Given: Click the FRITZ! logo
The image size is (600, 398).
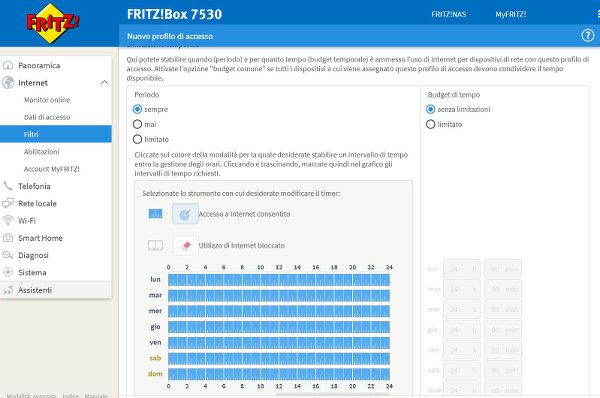Looking at the screenshot, I should (x=53, y=23).
